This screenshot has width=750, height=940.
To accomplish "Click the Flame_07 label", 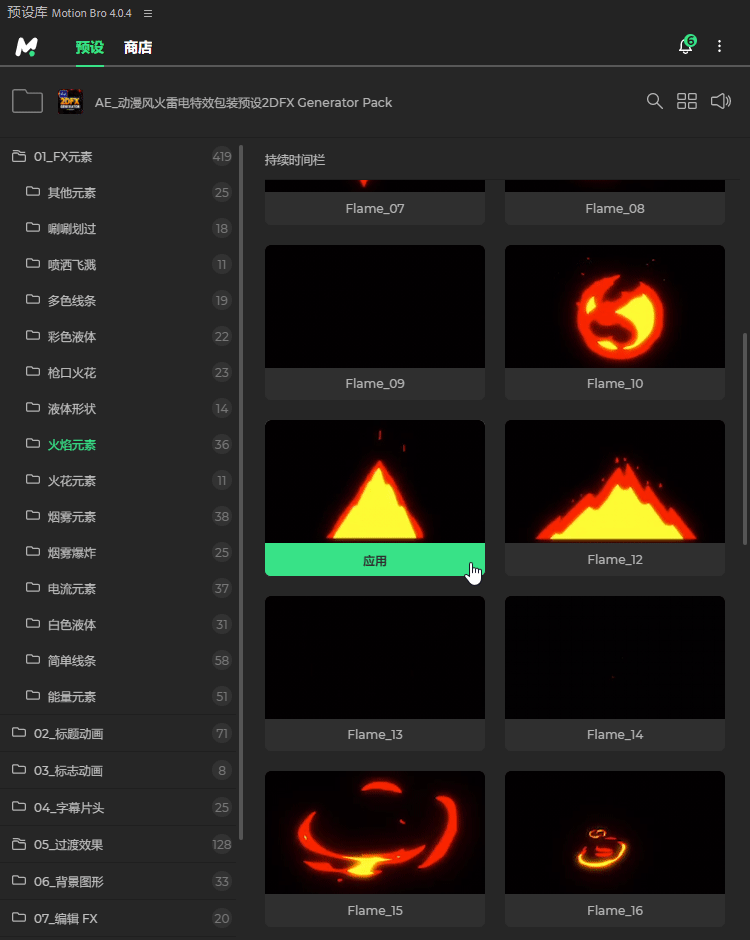I will [x=375, y=209].
